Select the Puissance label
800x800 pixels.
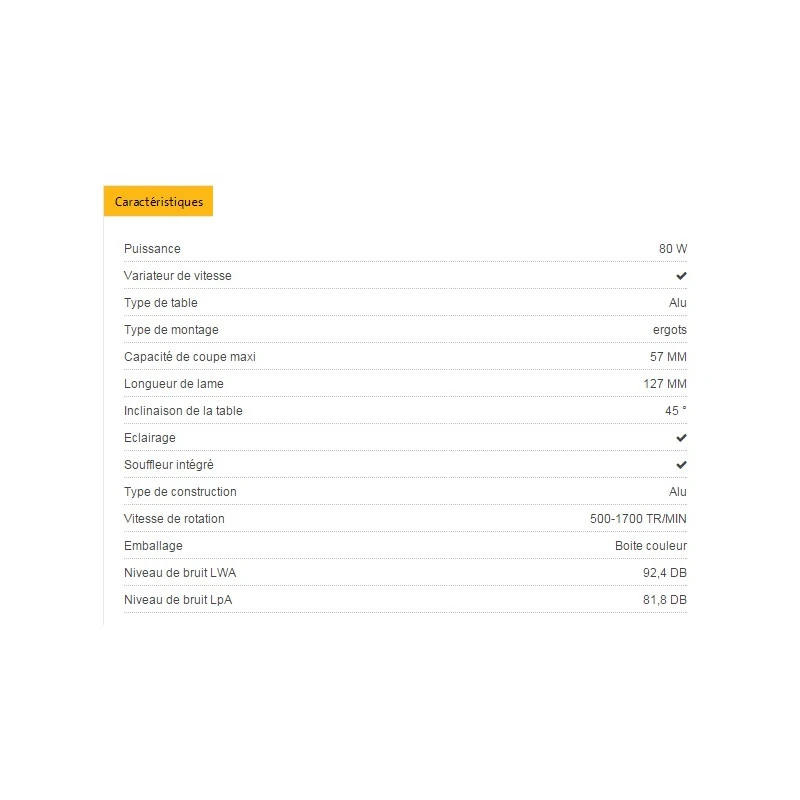point(152,248)
